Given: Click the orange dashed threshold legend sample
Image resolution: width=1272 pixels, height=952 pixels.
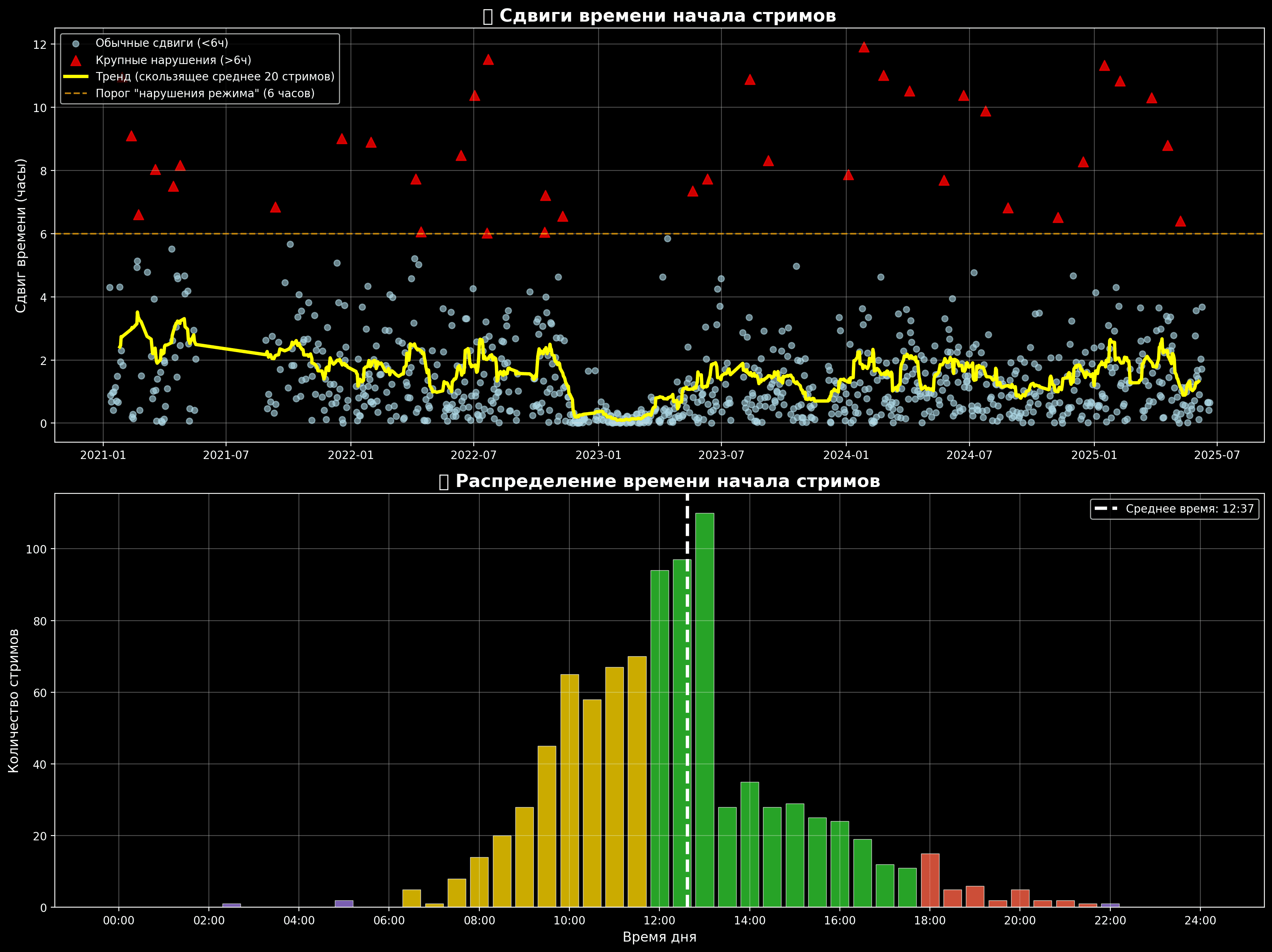Looking at the screenshot, I should (76, 93).
